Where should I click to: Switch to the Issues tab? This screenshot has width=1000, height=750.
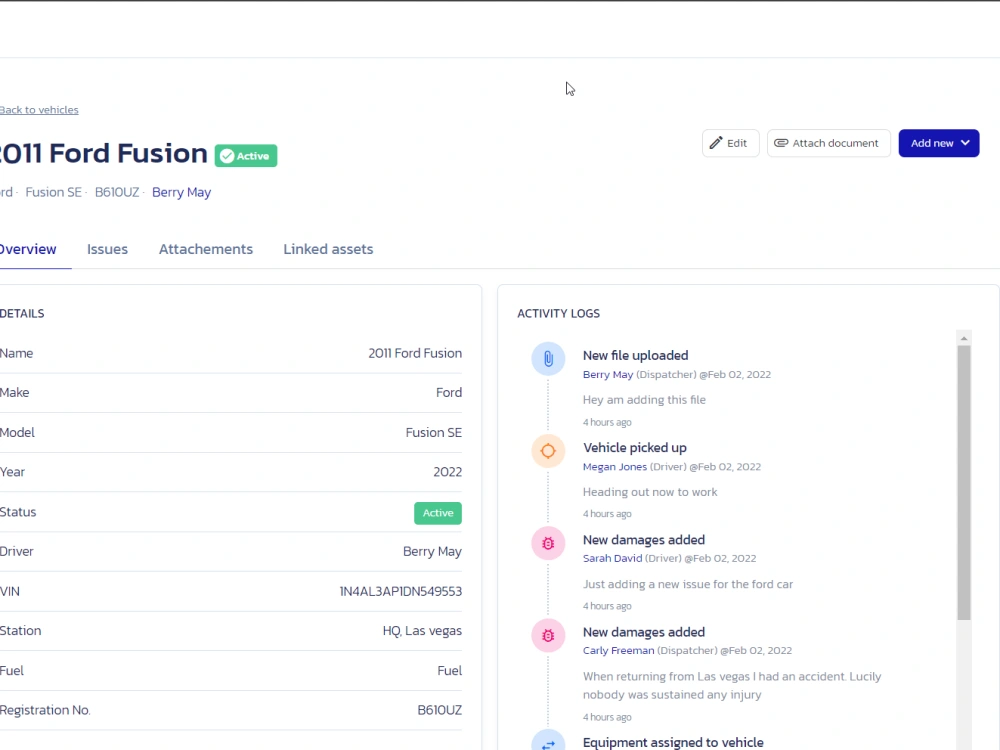[x=107, y=249]
